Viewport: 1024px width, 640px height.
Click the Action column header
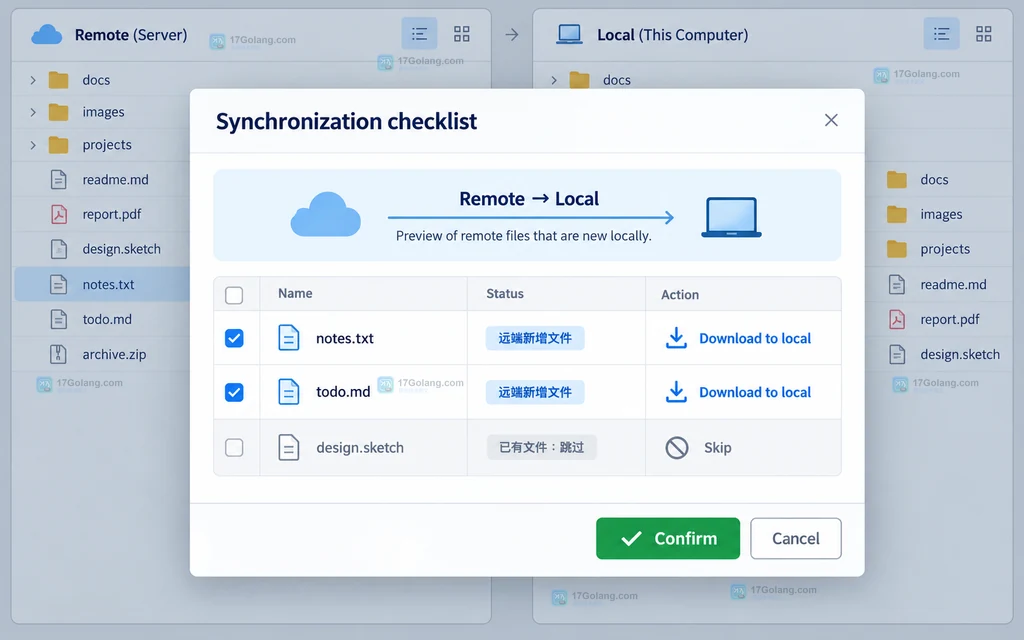point(680,295)
